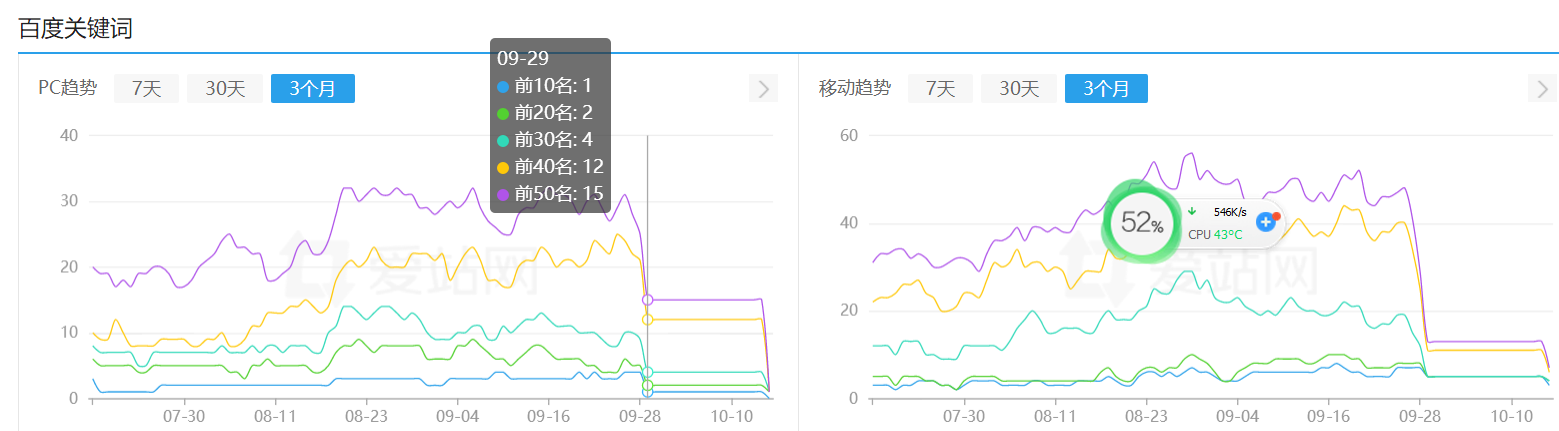Click the yellow 前40名 marker on 09-29
Viewport: 1559px width, 431px height.
647,320
